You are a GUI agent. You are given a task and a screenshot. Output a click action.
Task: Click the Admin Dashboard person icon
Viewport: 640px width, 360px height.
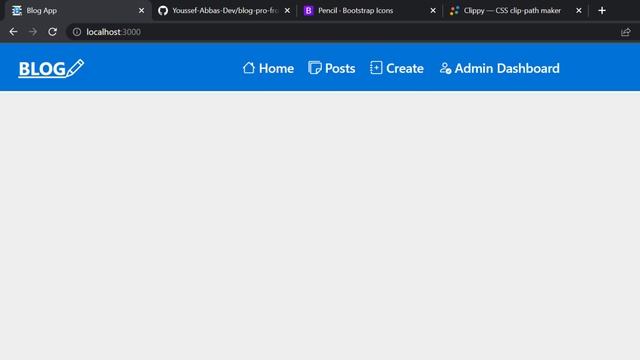(445, 68)
